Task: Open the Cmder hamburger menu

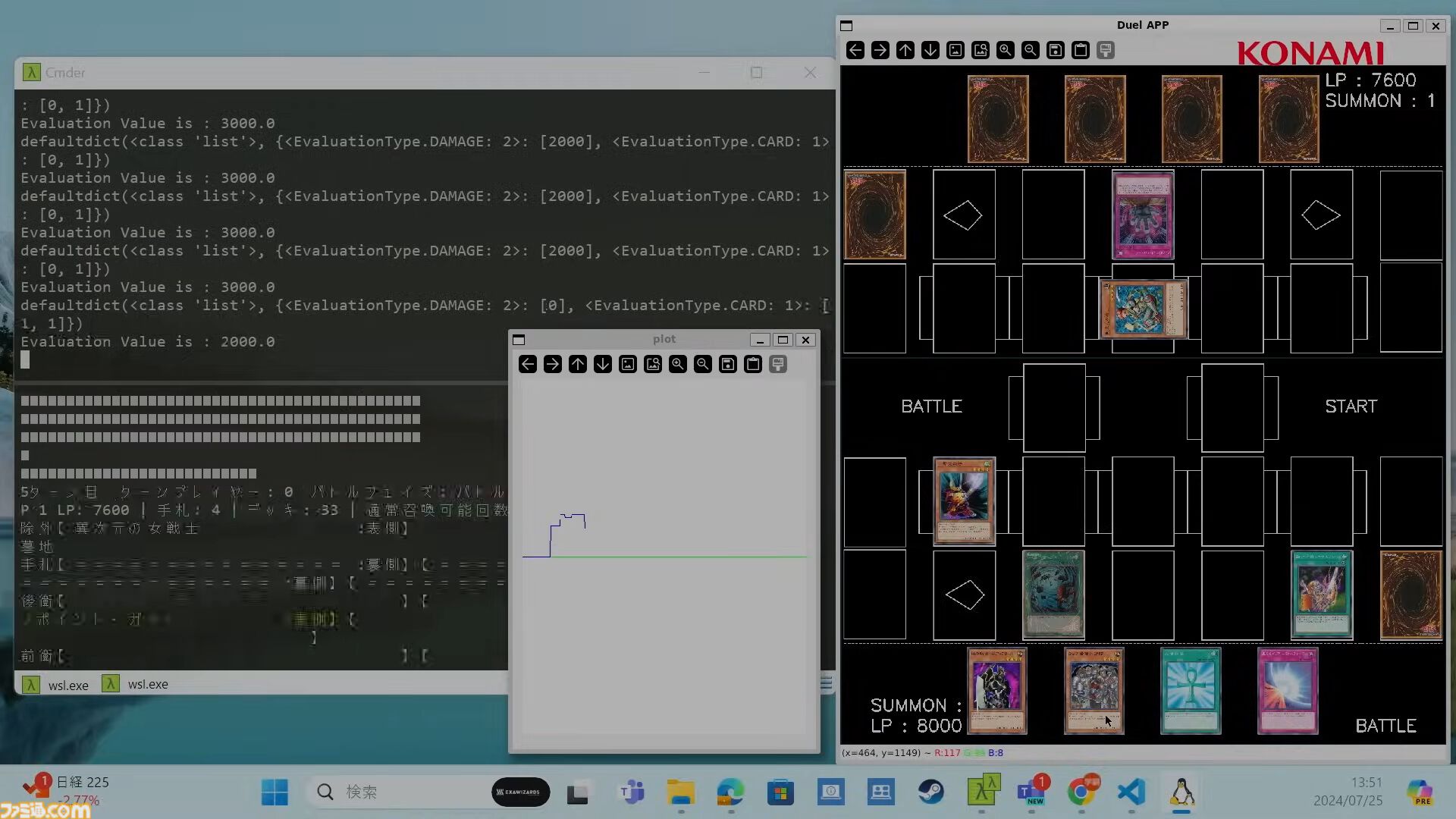Action: click(826, 684)
